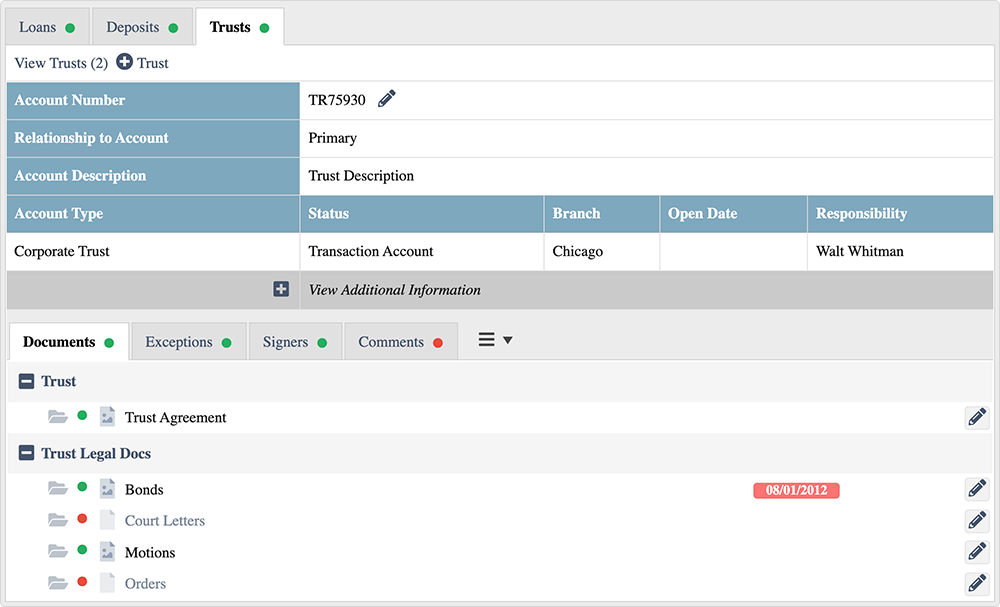Click the pencil icon beside account number TR75930

pos(387,99)
